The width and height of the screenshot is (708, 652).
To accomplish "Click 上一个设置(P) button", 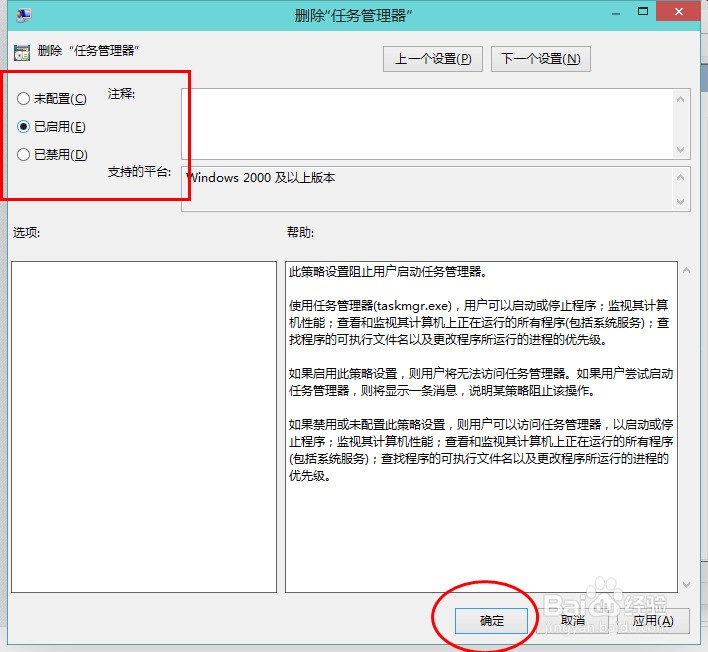I will pyautogui.click(x=433, y=59).
